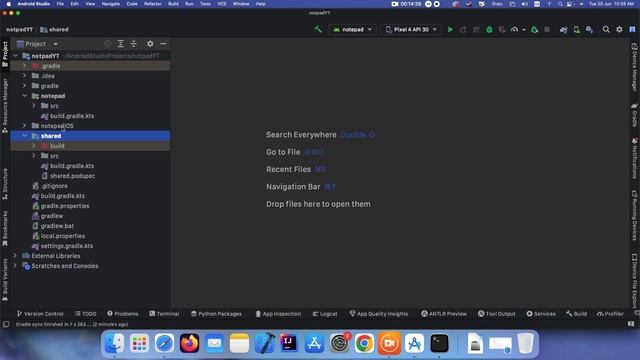This screenshot has height=360, width=640.
Task: Collapse the notpadYT root project node
Action: 16,56
